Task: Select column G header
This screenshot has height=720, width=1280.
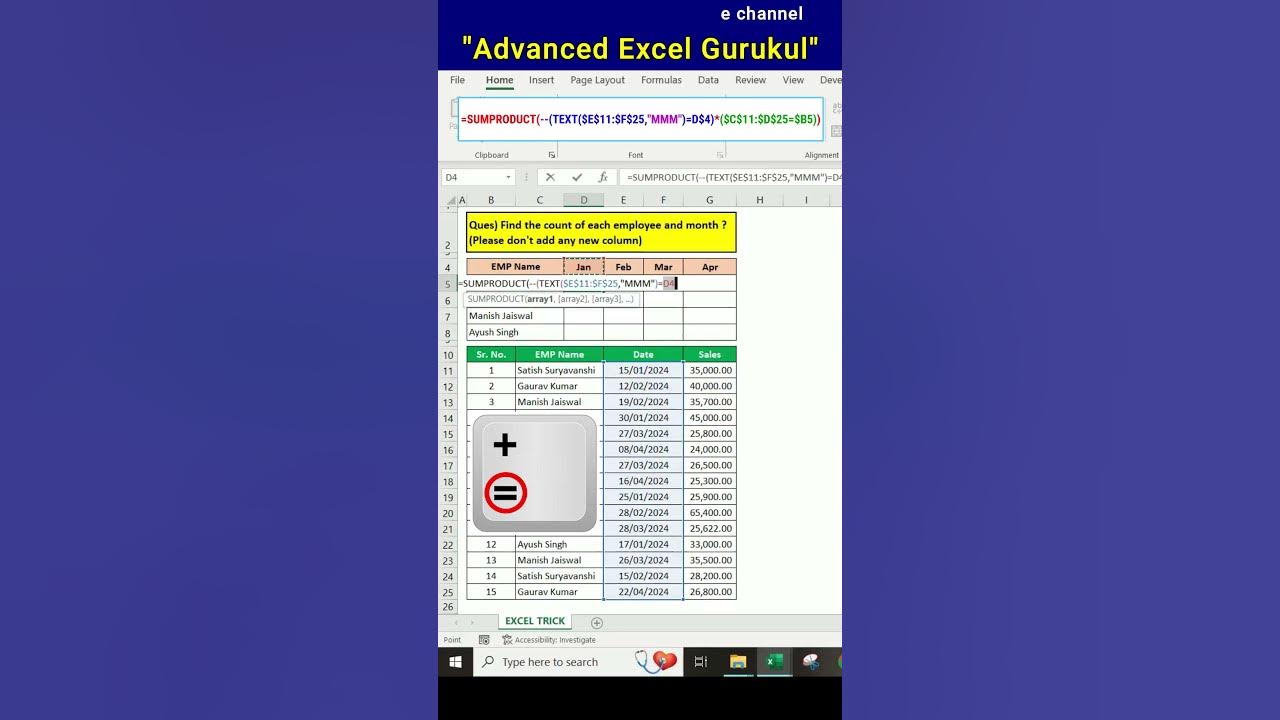Action: [710, 200]
